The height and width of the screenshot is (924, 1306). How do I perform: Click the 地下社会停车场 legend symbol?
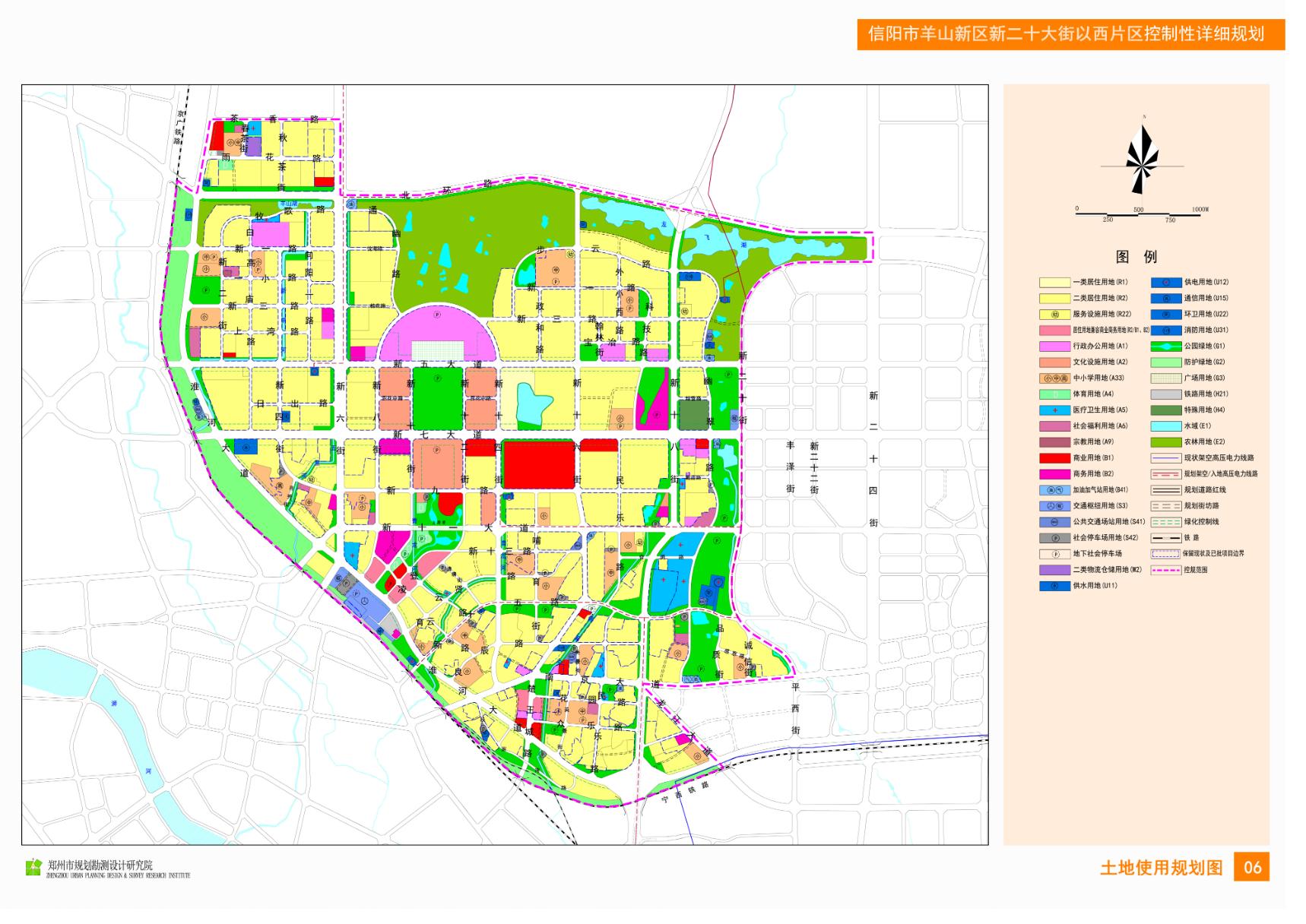pyautogui.click(x=1054, y=554)
